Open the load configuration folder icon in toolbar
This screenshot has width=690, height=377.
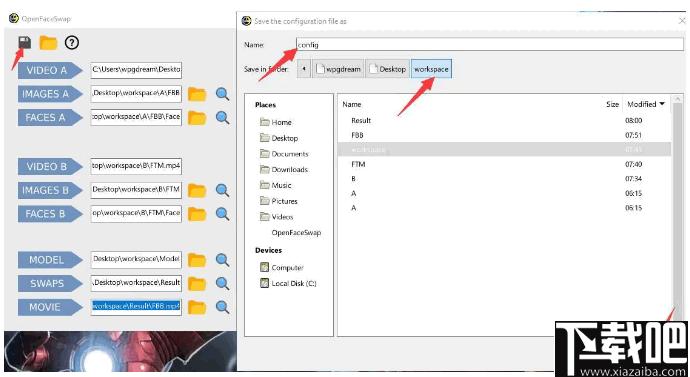[48, 43]
